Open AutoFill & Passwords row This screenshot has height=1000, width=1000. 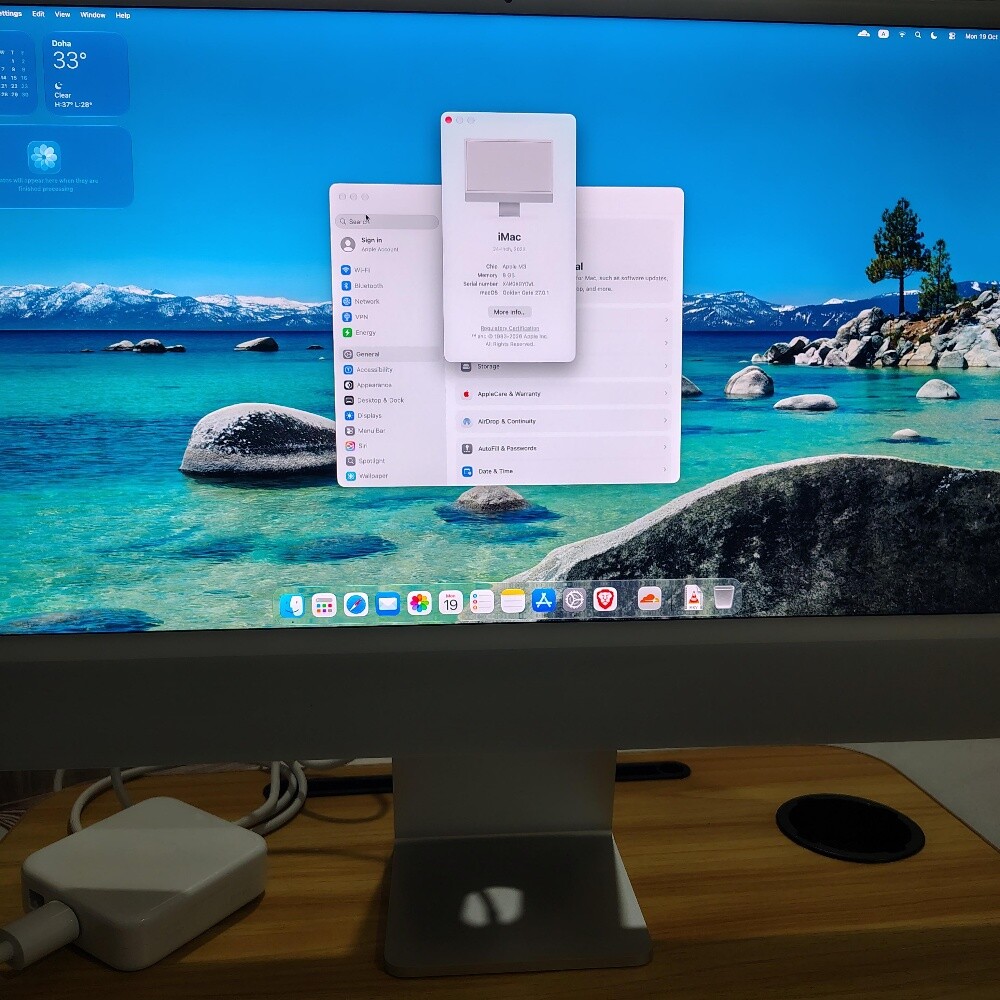(564, 448)
